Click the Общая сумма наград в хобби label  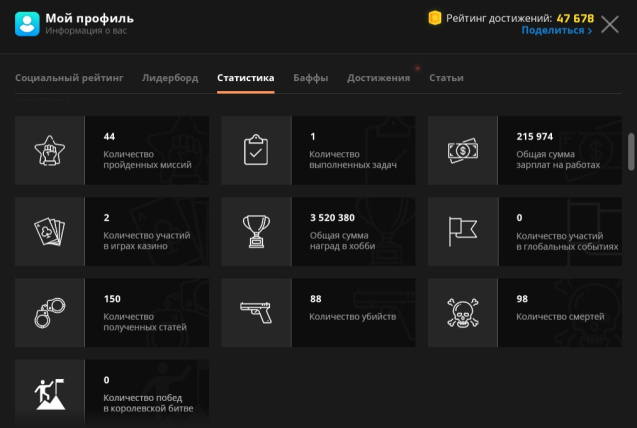tap(342, 241)
